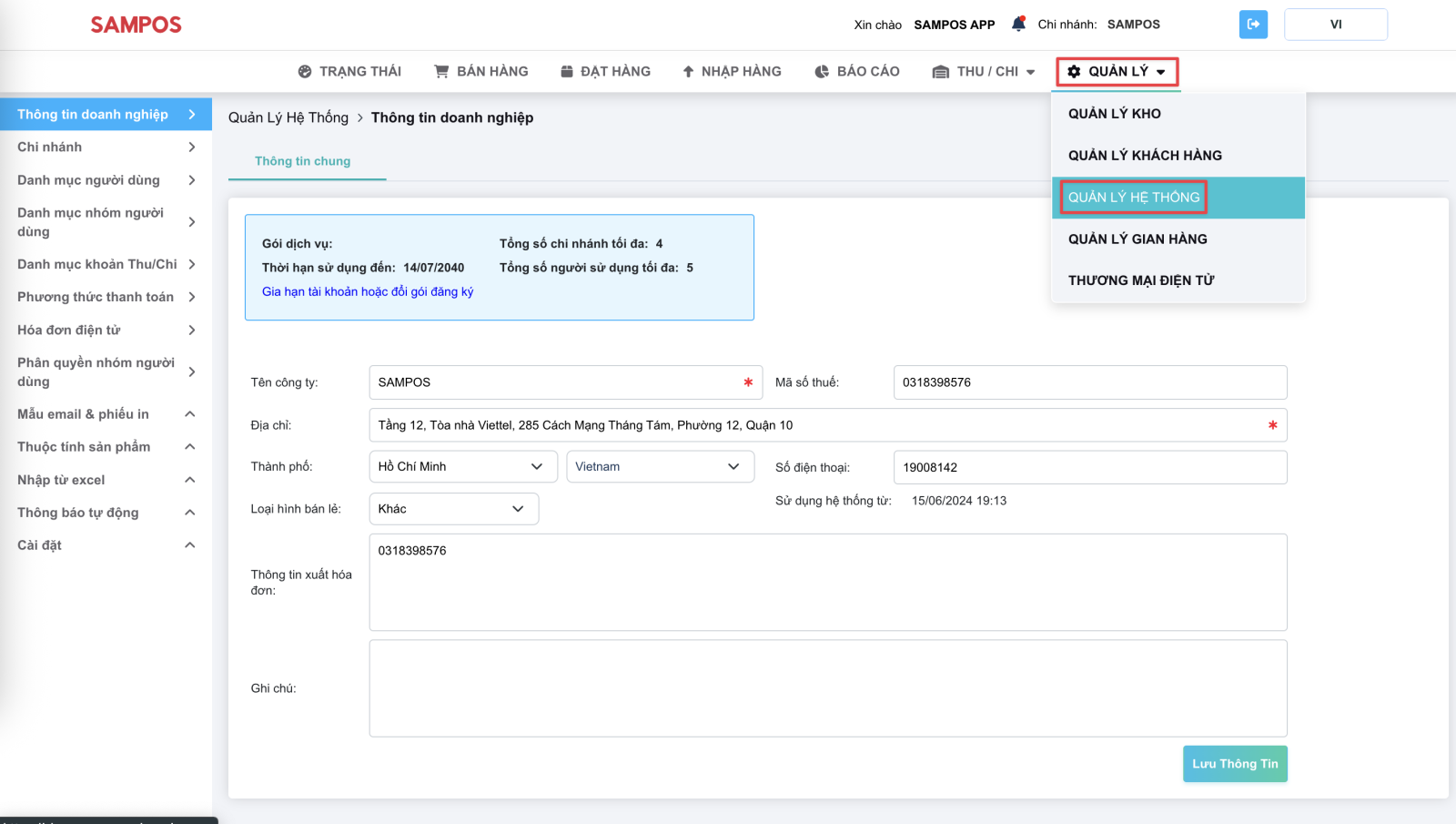The width and height of the screenshot is (1456, 824).
Task: Switch to Thông tin chung tab
Action: 303,161
